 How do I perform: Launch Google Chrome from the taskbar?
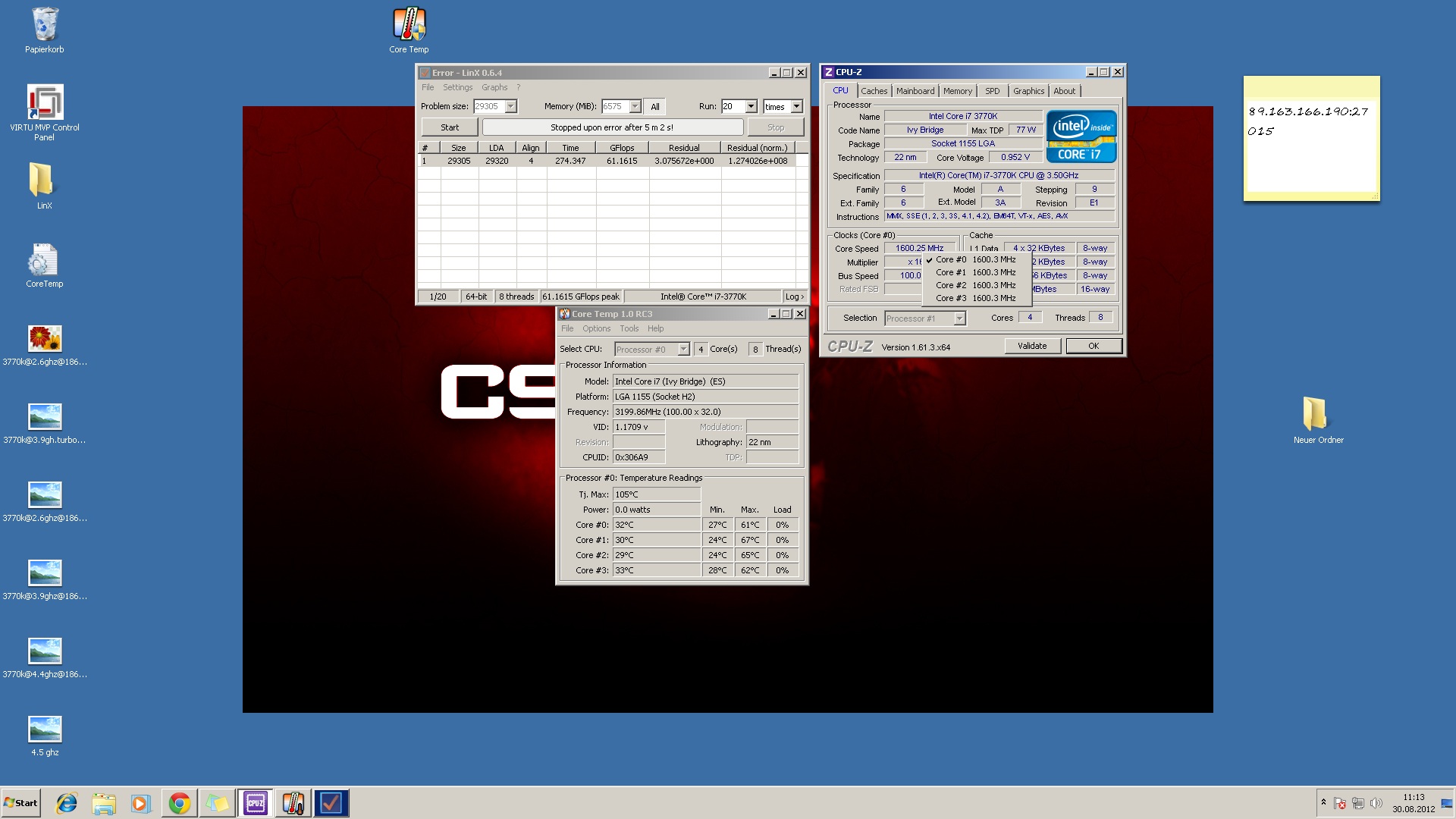[179, 802]
